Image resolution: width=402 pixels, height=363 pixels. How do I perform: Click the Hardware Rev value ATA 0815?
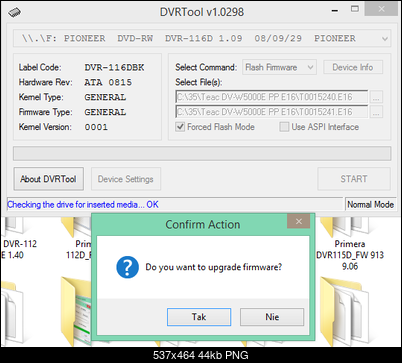pos(108,82)
